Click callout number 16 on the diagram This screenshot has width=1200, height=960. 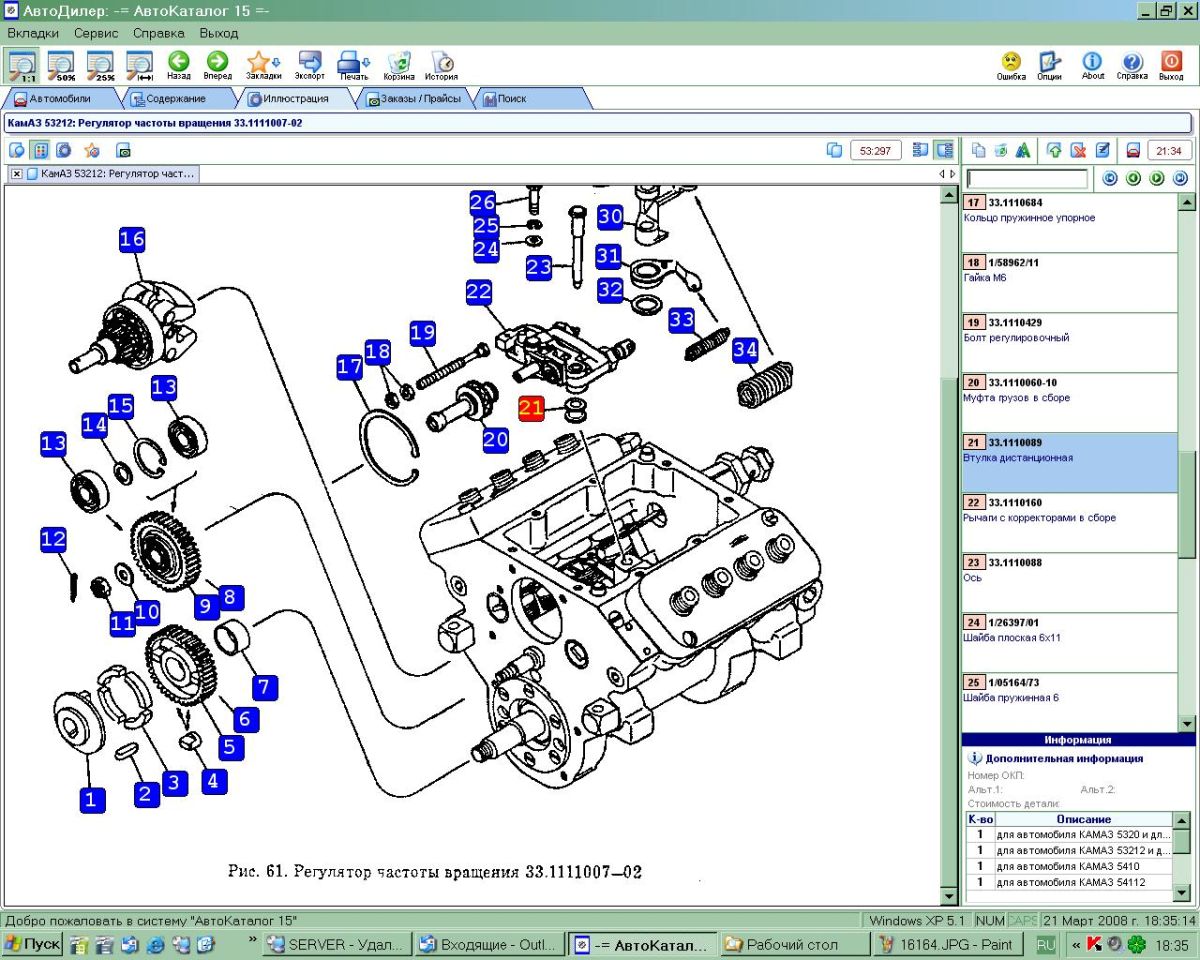coord(132,240)
